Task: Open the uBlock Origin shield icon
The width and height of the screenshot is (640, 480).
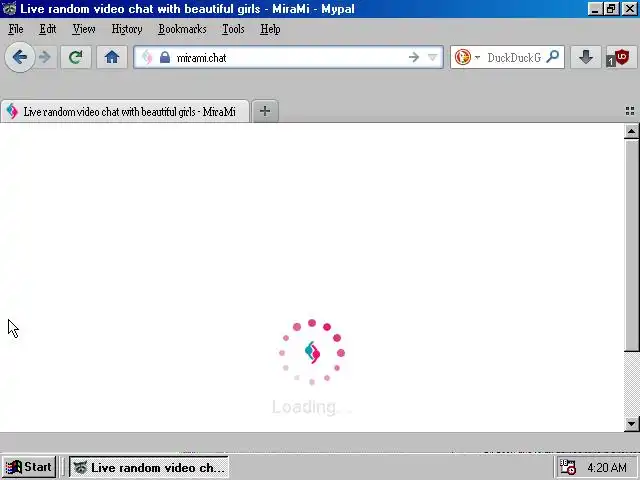Action: click(x=621, y=57)
